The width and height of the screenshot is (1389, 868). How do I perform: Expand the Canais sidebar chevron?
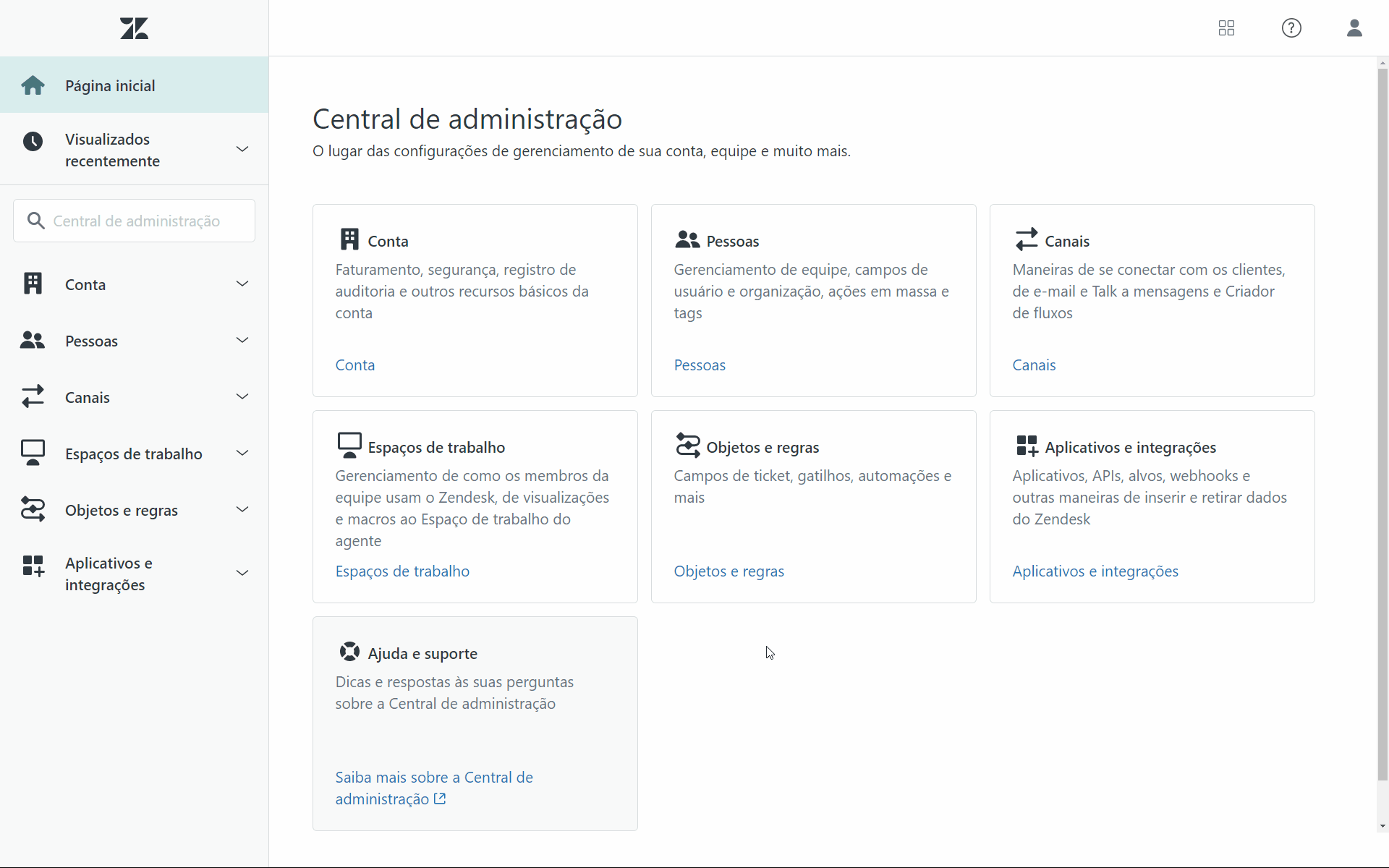tap(242, 396)
